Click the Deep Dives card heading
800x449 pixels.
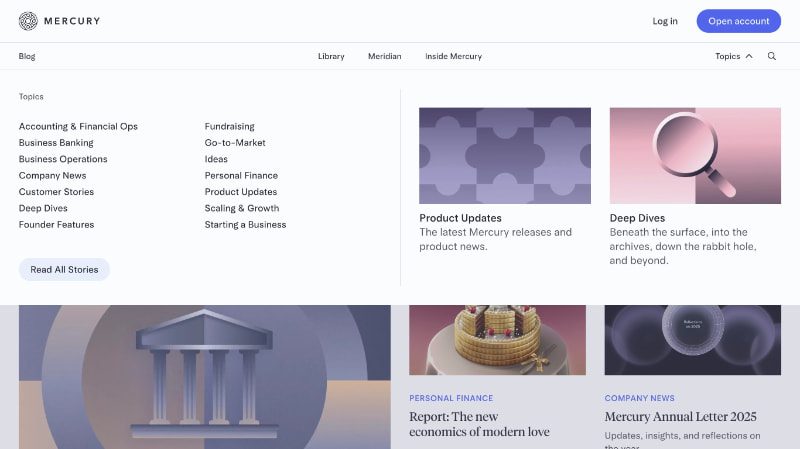[637, 218]
